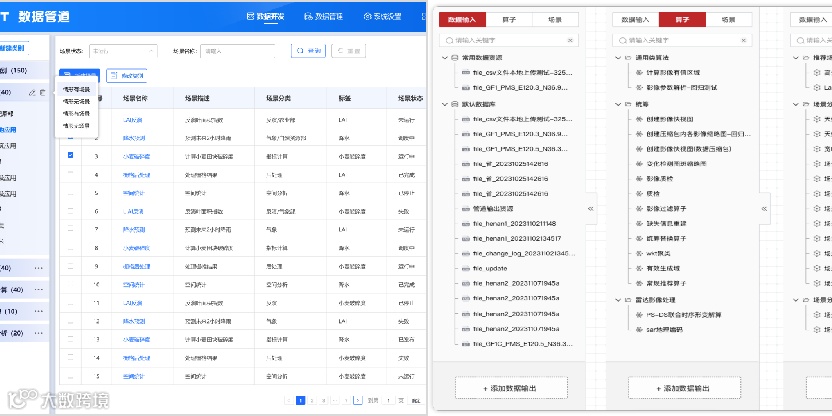Click the database icon beside 默认数据库
The width and height of the screenshot is (832, 416).
[455, 105]
